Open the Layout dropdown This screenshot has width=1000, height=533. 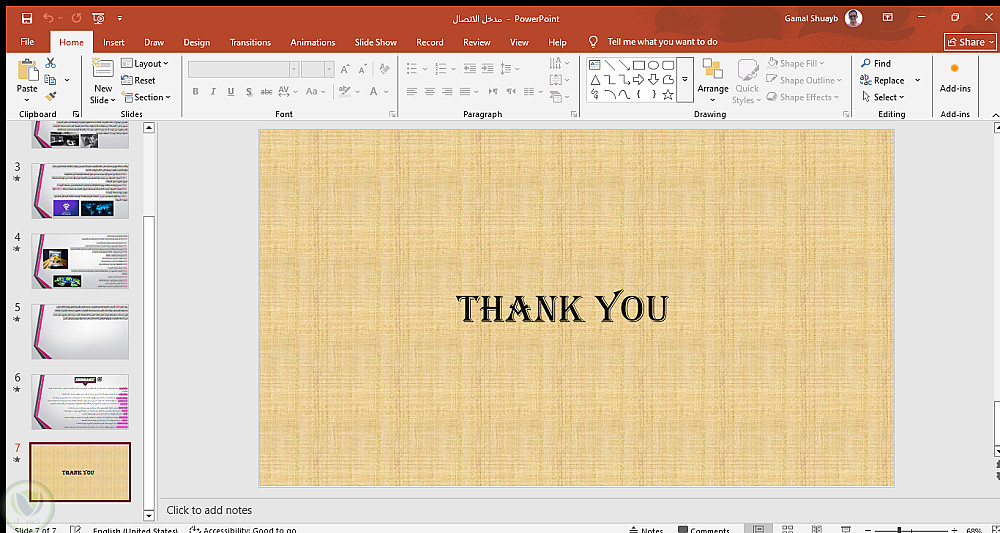tap(145, 63)
